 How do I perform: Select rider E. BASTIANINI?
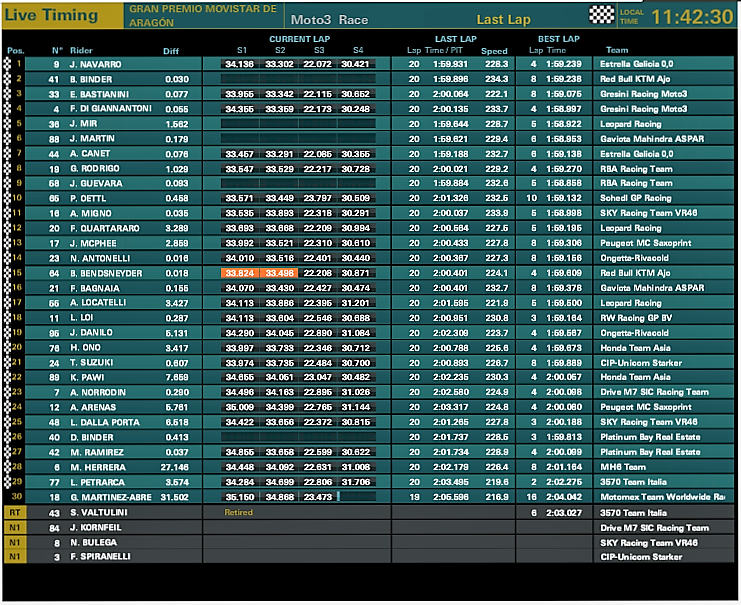pyautogui.click(x=99, y=94)
